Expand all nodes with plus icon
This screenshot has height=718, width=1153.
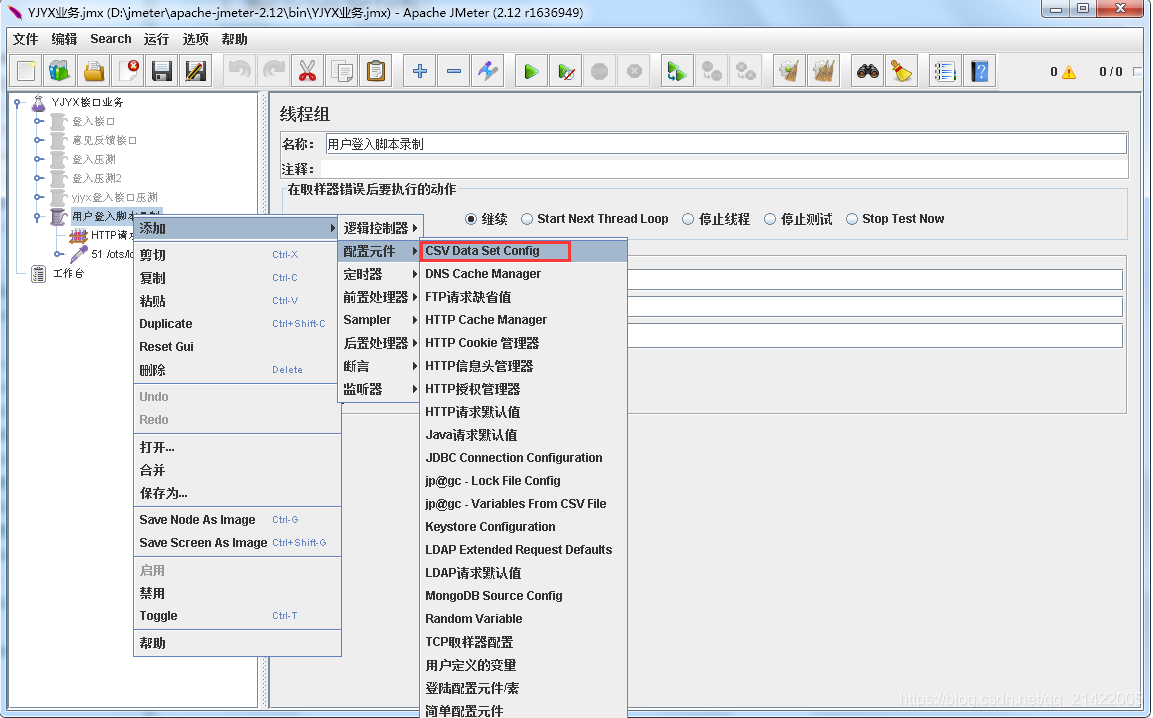420,71
